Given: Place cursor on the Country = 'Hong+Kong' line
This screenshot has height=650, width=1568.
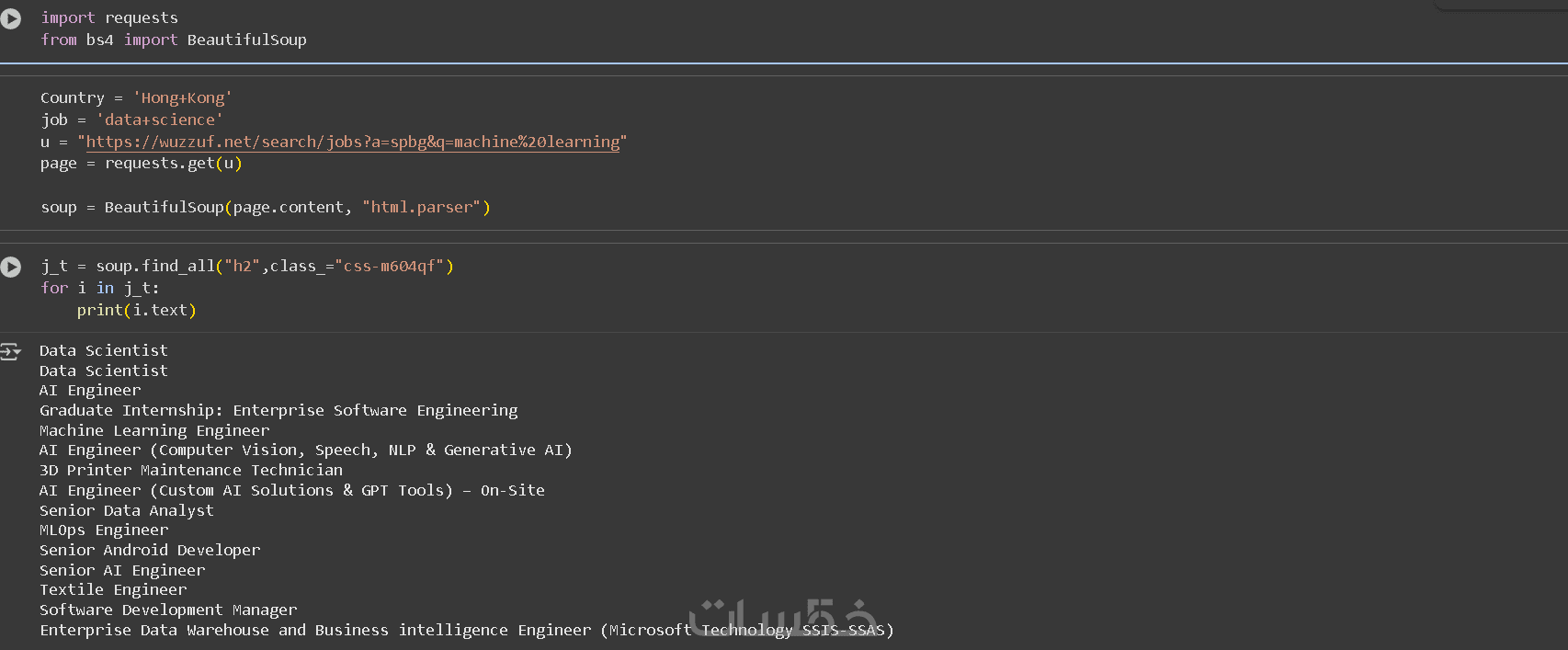Looking at the screenshot, I should click(136, 97).
